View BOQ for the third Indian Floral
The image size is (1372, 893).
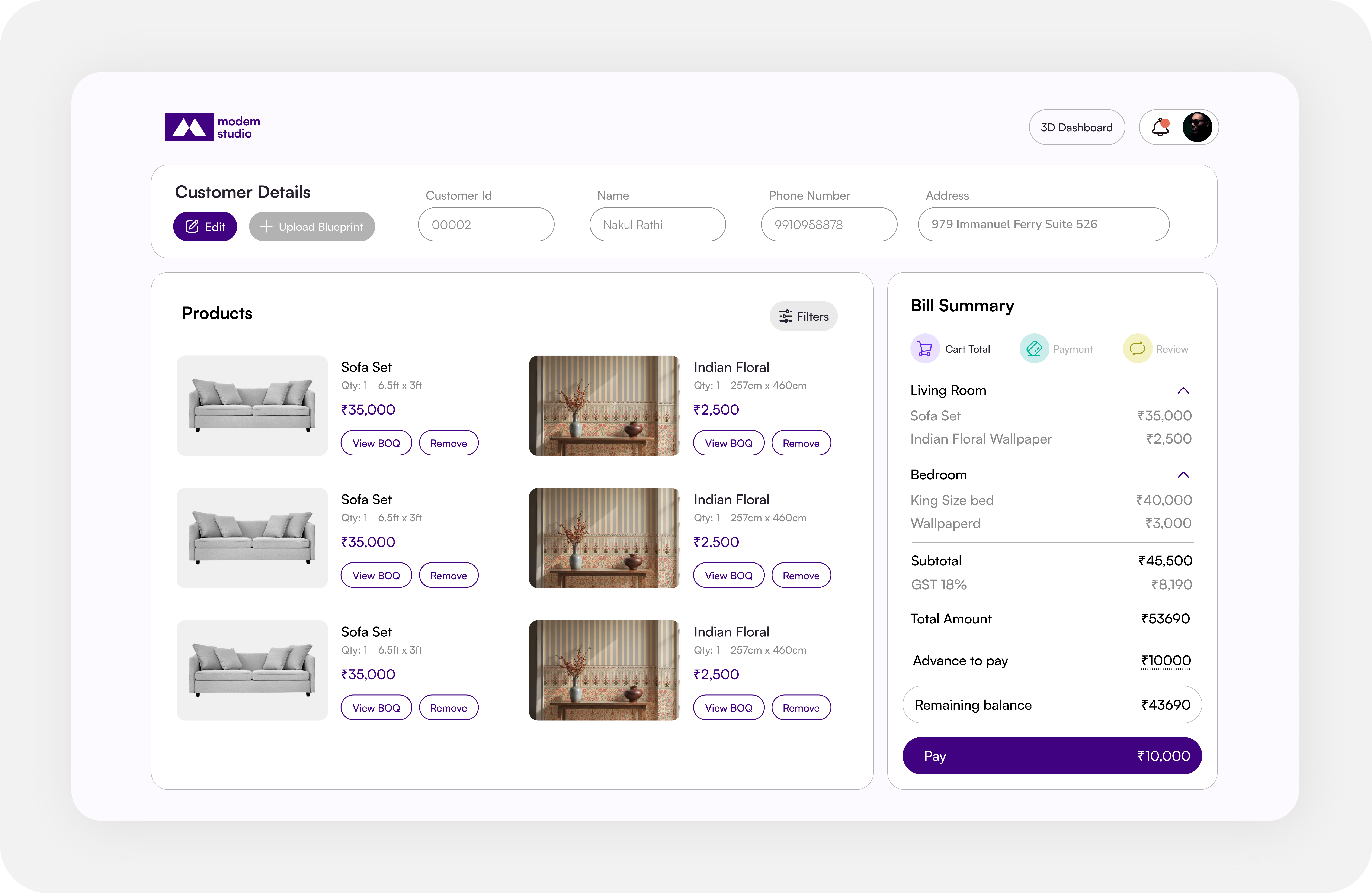[729, 707]
